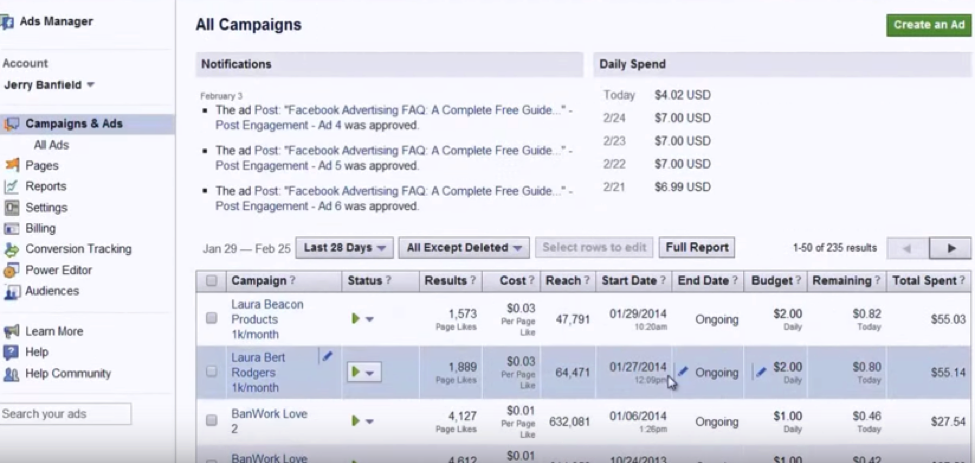Click the Search your ads input field

point(65,414)
